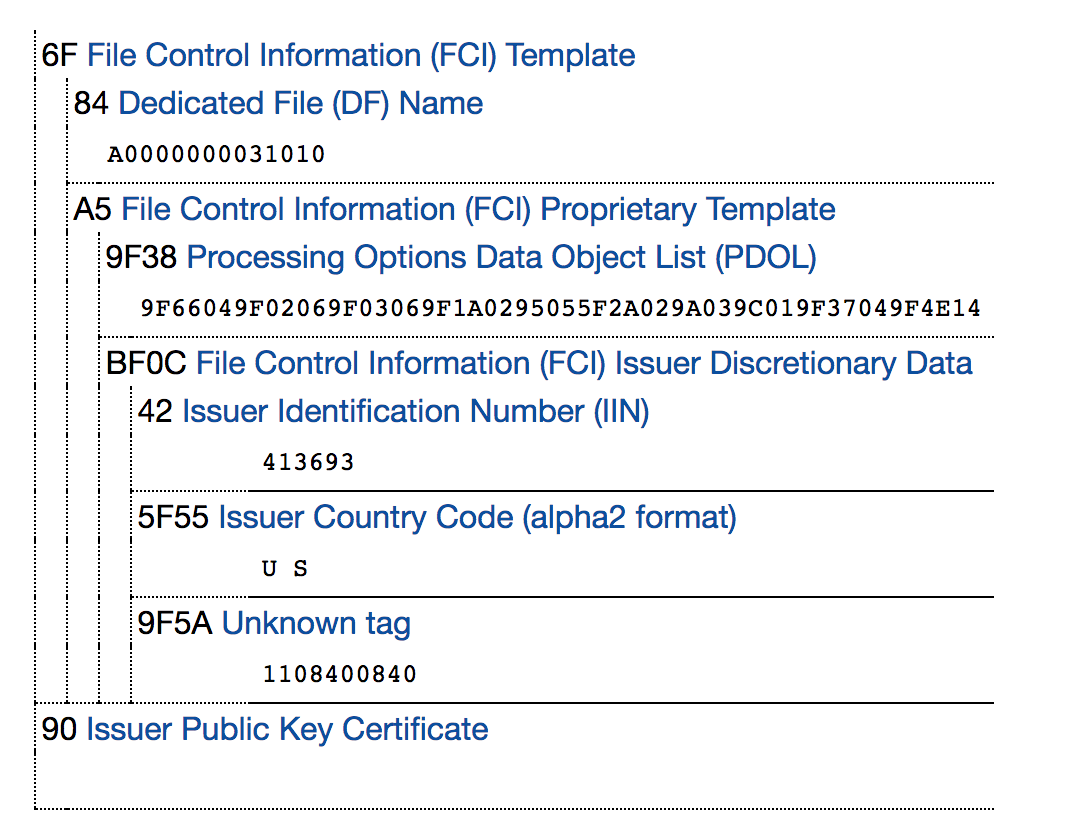
Task: Click the DF Name value A0000000031010
Action: pyautogui.click(x=216, y=155)
